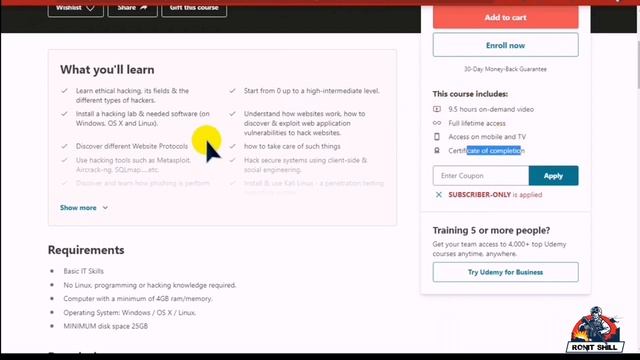Screen dimensions: 640x360
Task: Click the highlighted 'Certificate of completion' text
Action: pyautogui.click(x=487, y=151)
